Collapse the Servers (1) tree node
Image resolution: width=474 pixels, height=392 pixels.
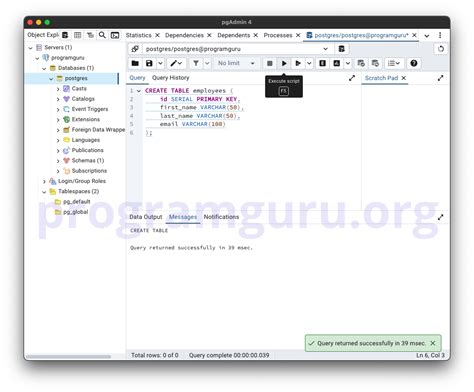[x=30, y=48]
